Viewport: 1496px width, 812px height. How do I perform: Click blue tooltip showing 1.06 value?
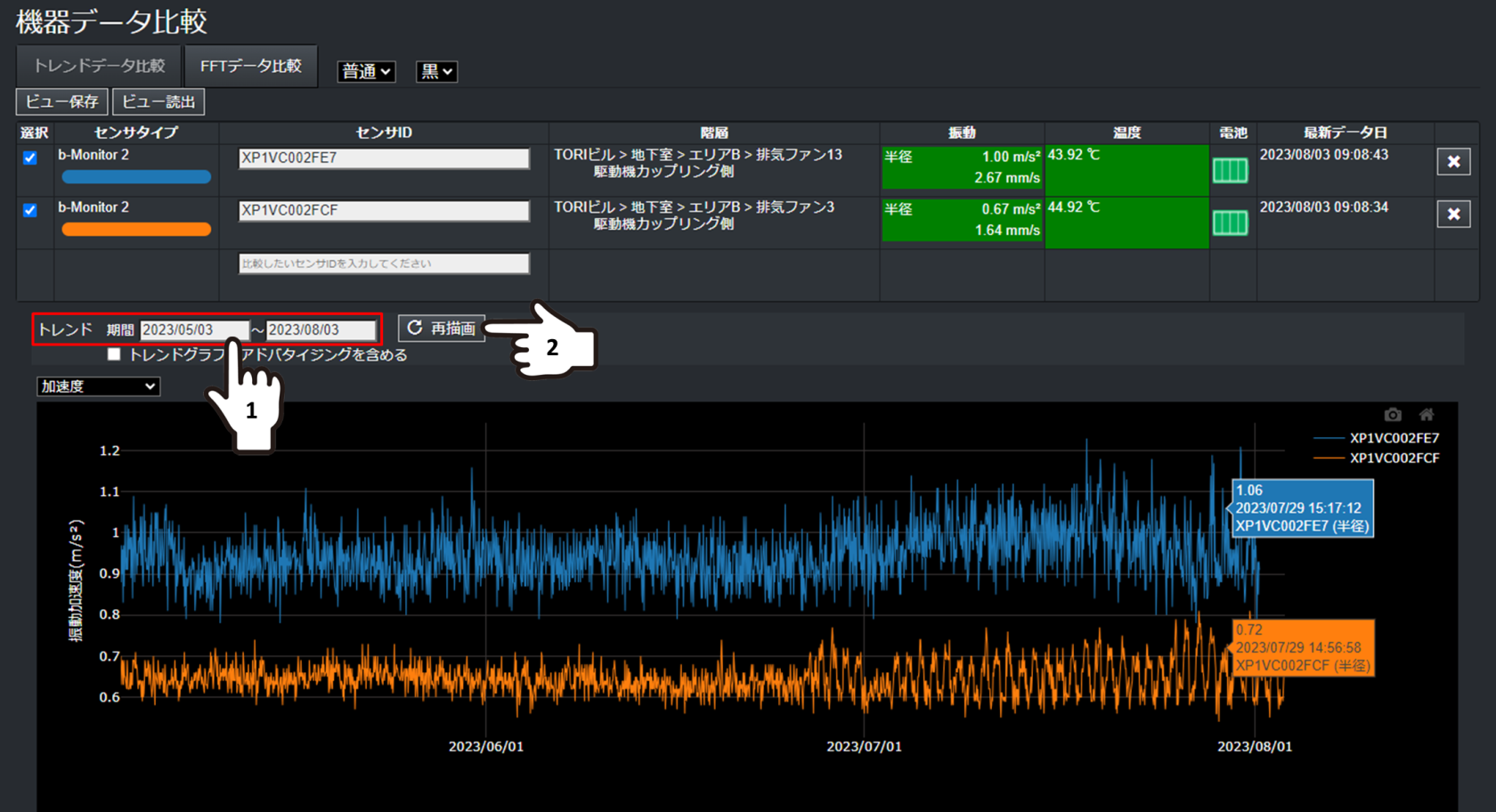[x=1301, y=508]
